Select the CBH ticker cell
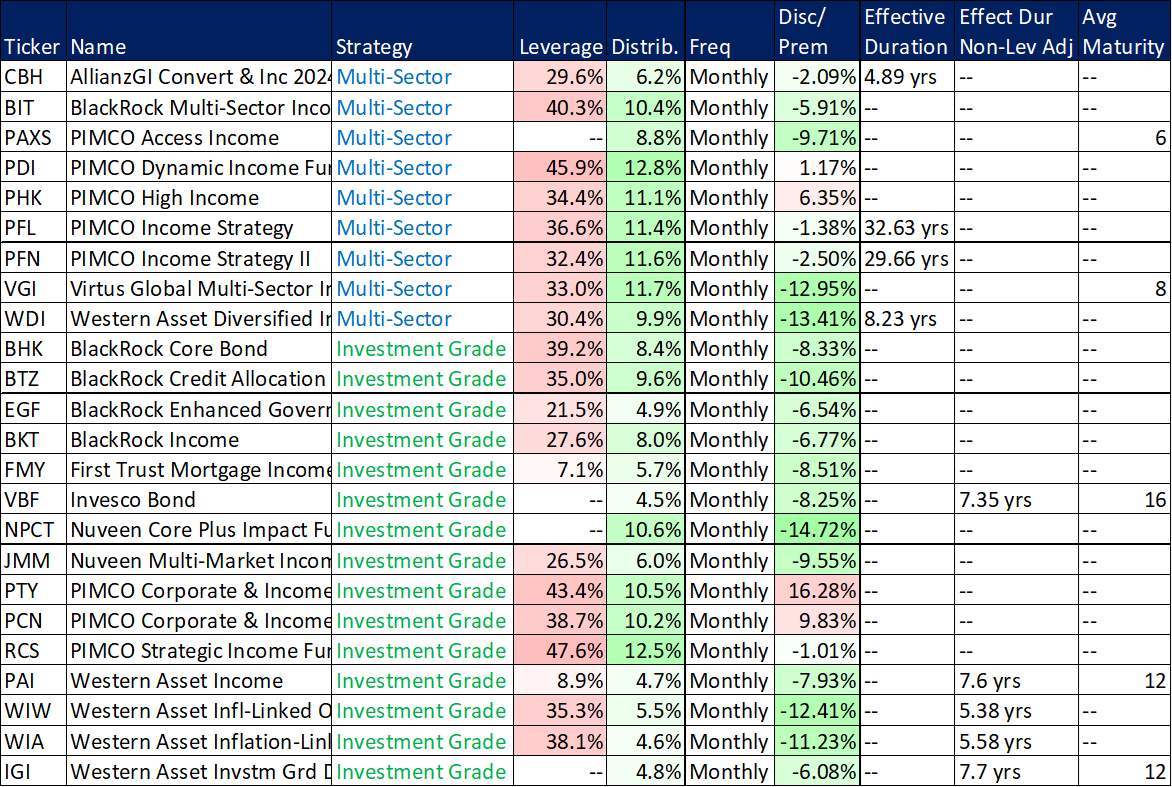Image resolution: width=1172 pixels, height=787 pixels. point(33,77)
